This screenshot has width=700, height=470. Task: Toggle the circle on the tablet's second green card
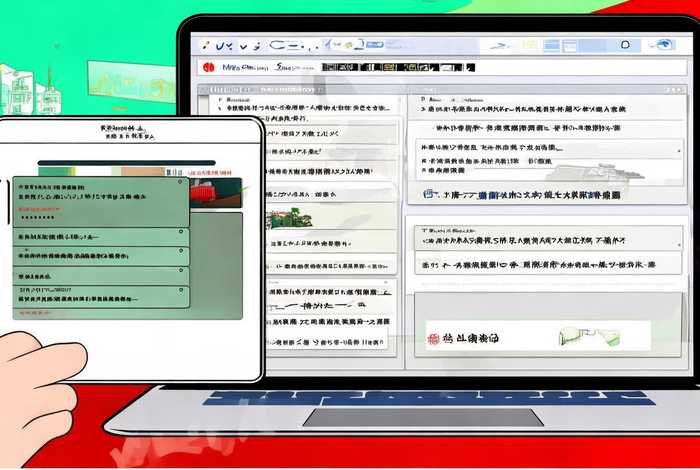coord(181,232)
